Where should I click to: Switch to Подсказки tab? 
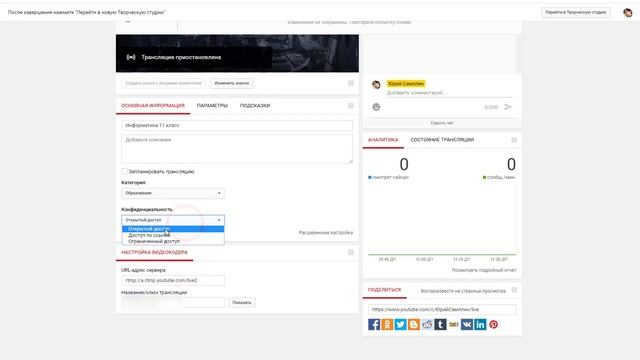point(255,106)
